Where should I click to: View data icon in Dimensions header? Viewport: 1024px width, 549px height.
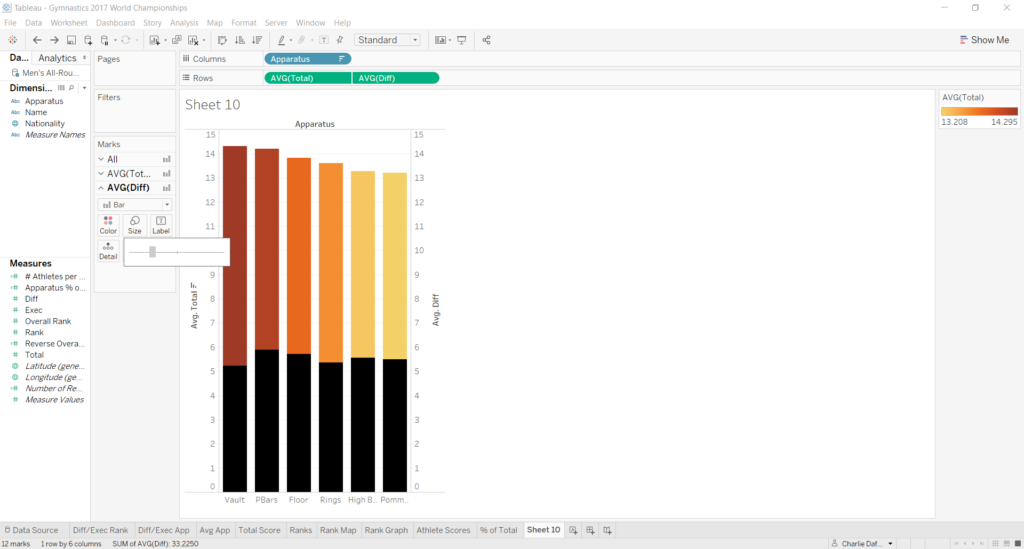61,87
